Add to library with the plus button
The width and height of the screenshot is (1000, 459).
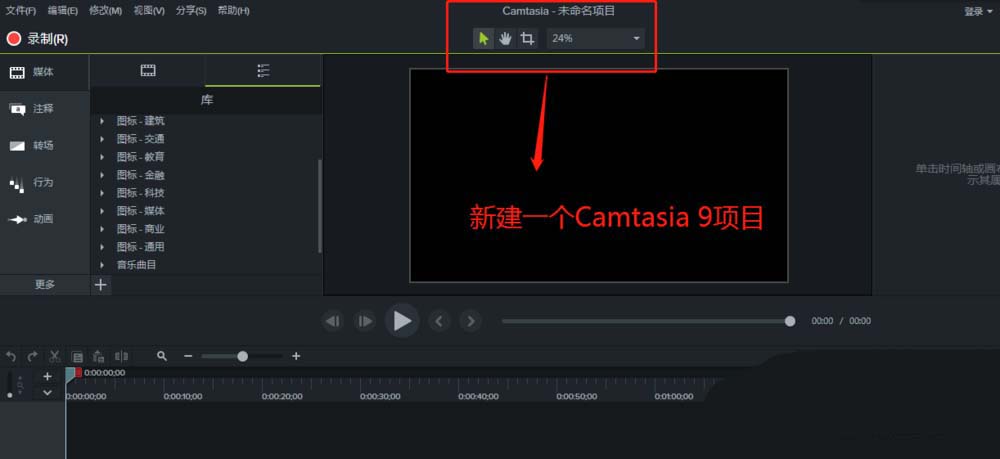(x=101, y=285)
